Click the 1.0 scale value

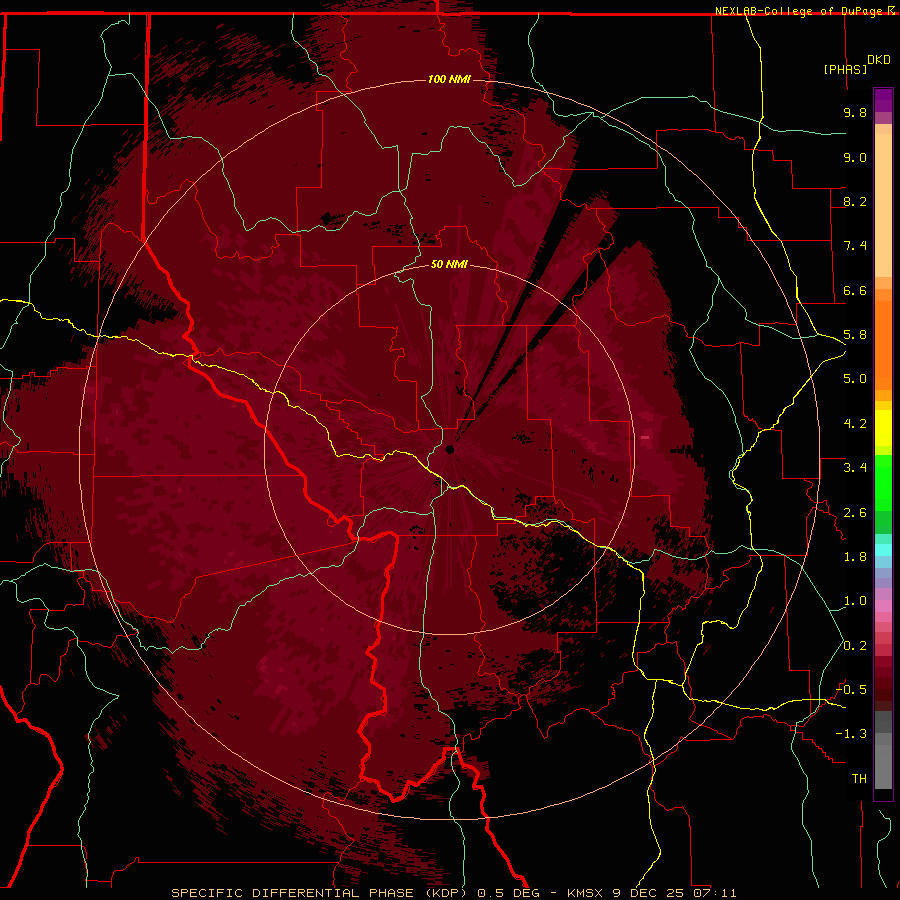pos(855,601)
